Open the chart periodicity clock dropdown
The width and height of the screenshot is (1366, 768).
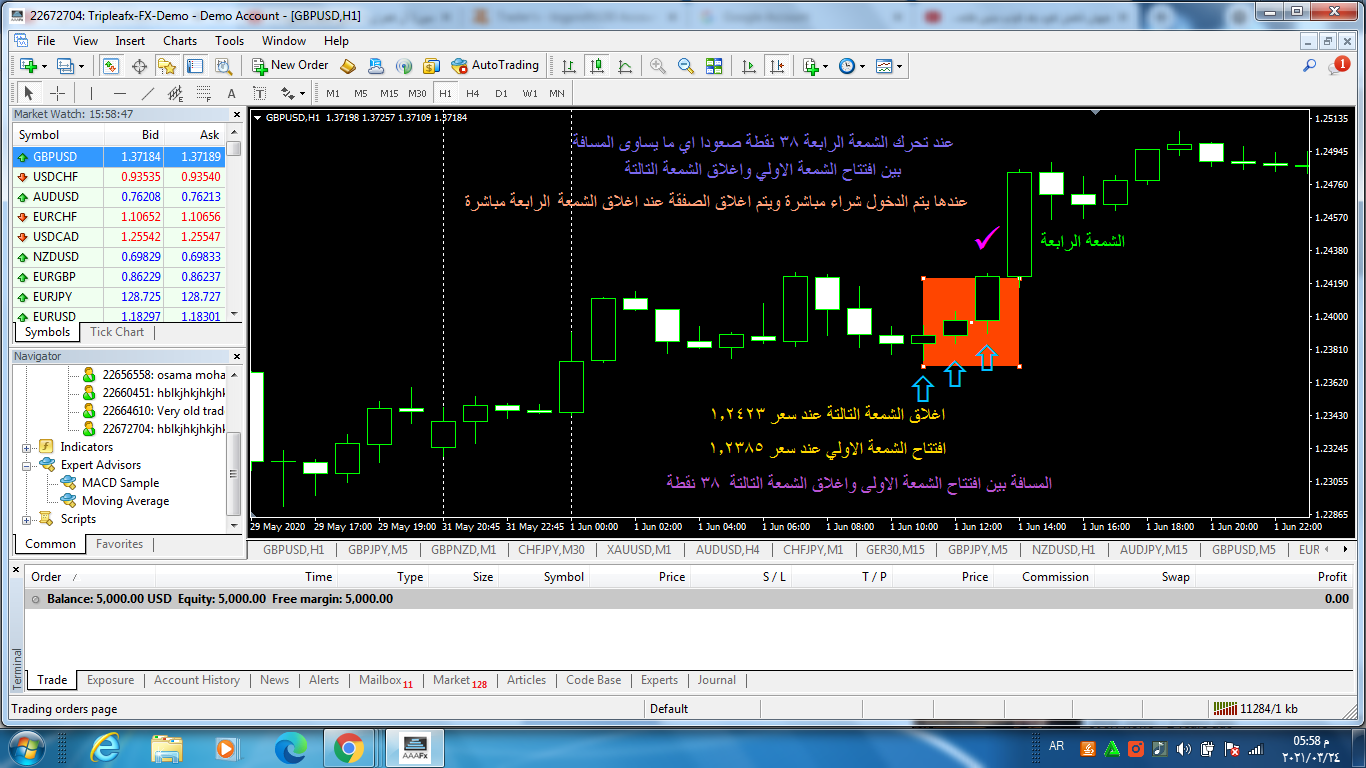tap(852, 66)
